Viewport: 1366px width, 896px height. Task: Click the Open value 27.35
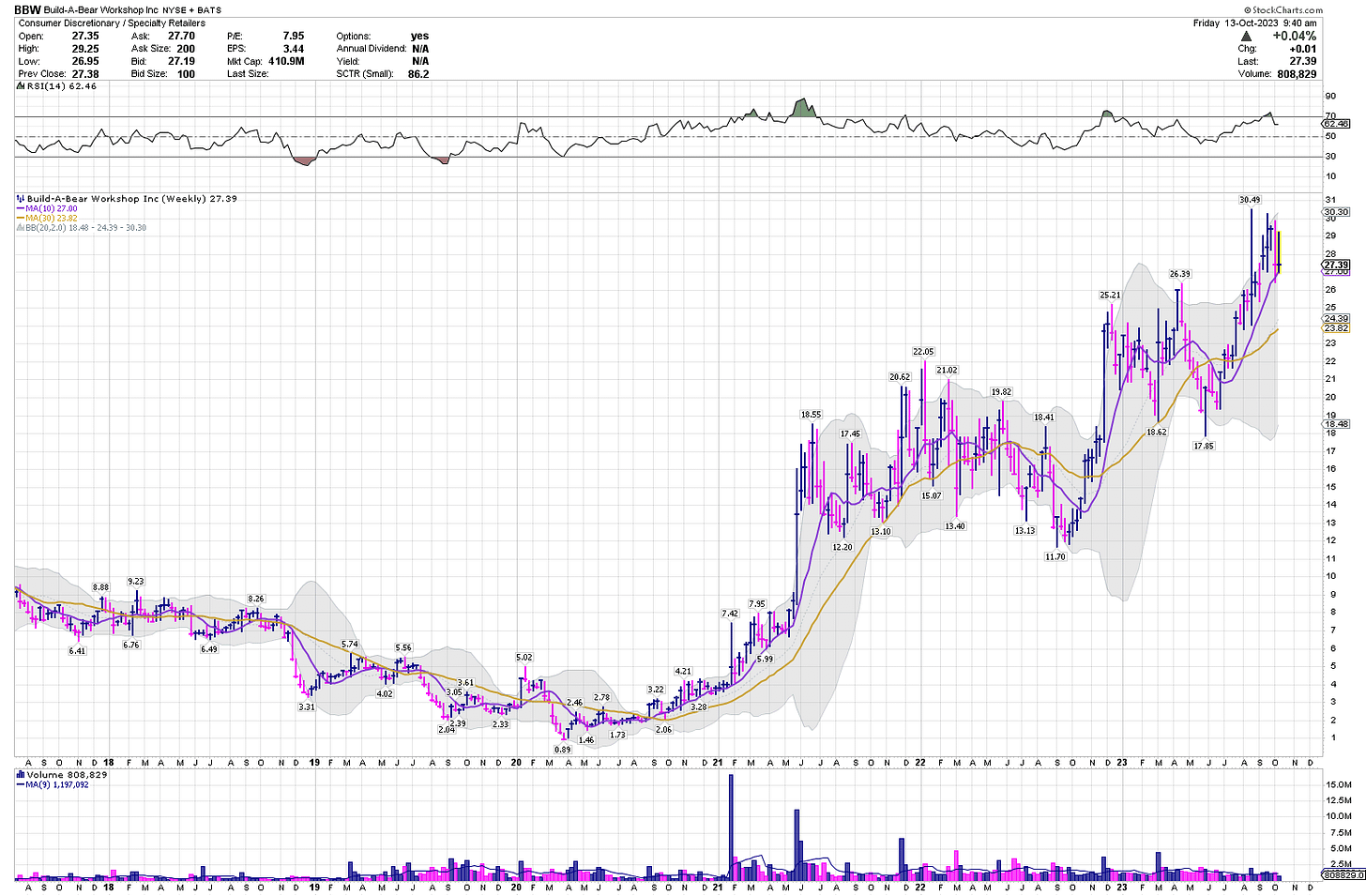[85, 37]
